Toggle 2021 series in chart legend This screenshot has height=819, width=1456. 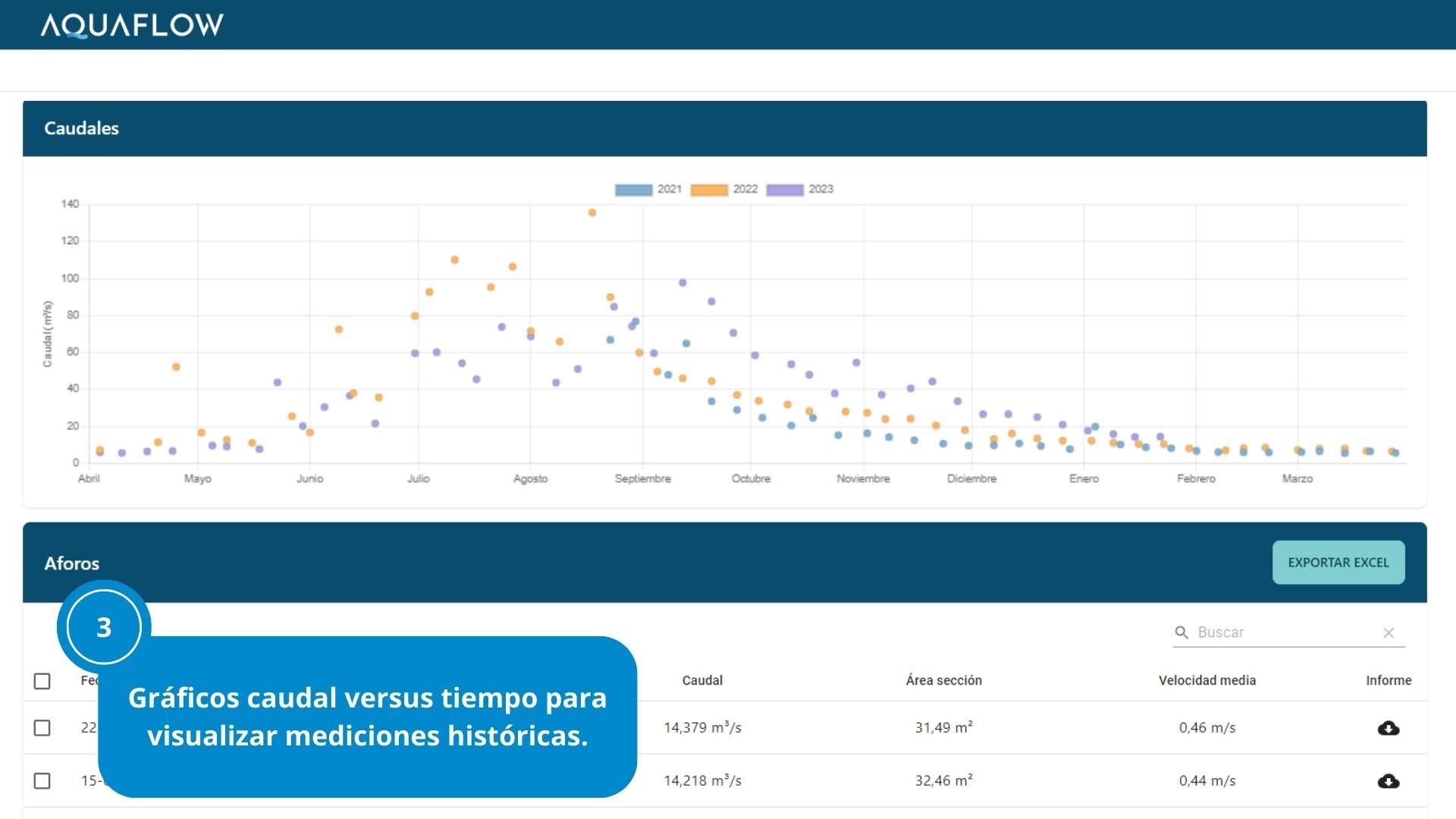click(x=648, y=190)
